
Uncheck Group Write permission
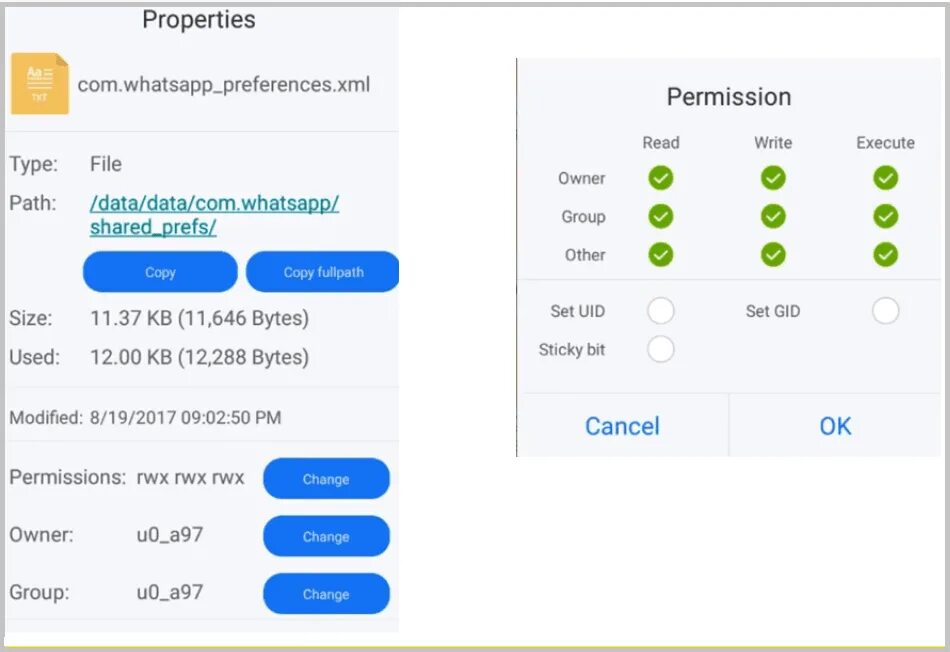coord(772,216)
